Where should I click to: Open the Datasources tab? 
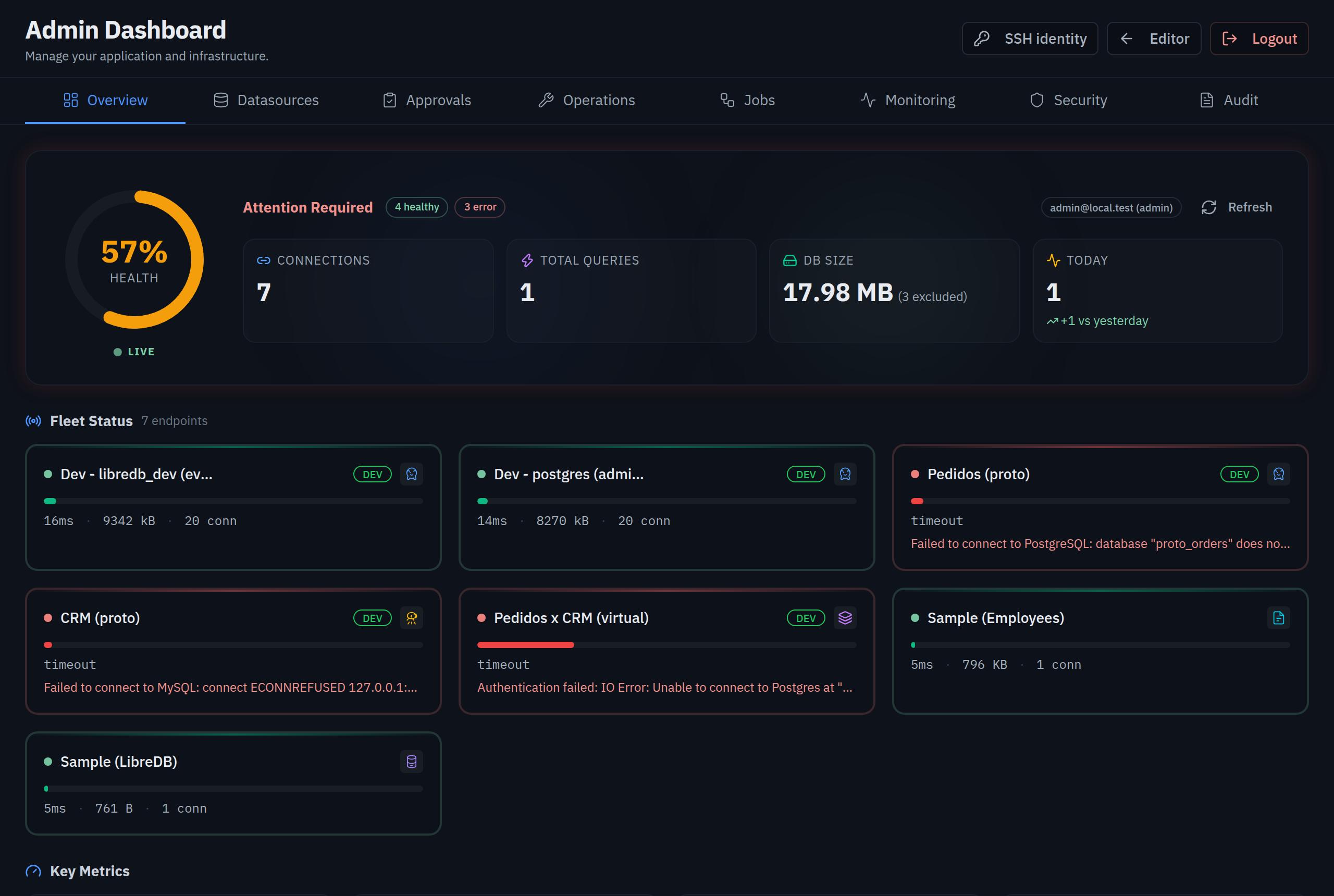(266, 101)
